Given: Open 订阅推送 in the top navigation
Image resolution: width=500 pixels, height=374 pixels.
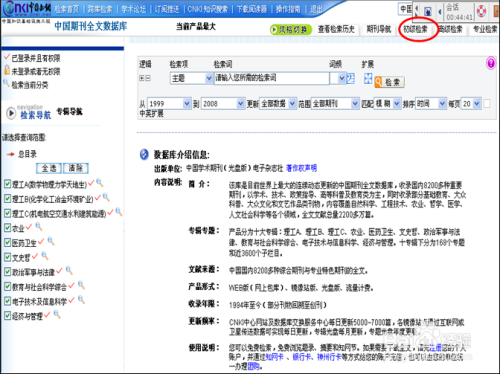Looking at the screenshot, I should (x=167, y=9).
